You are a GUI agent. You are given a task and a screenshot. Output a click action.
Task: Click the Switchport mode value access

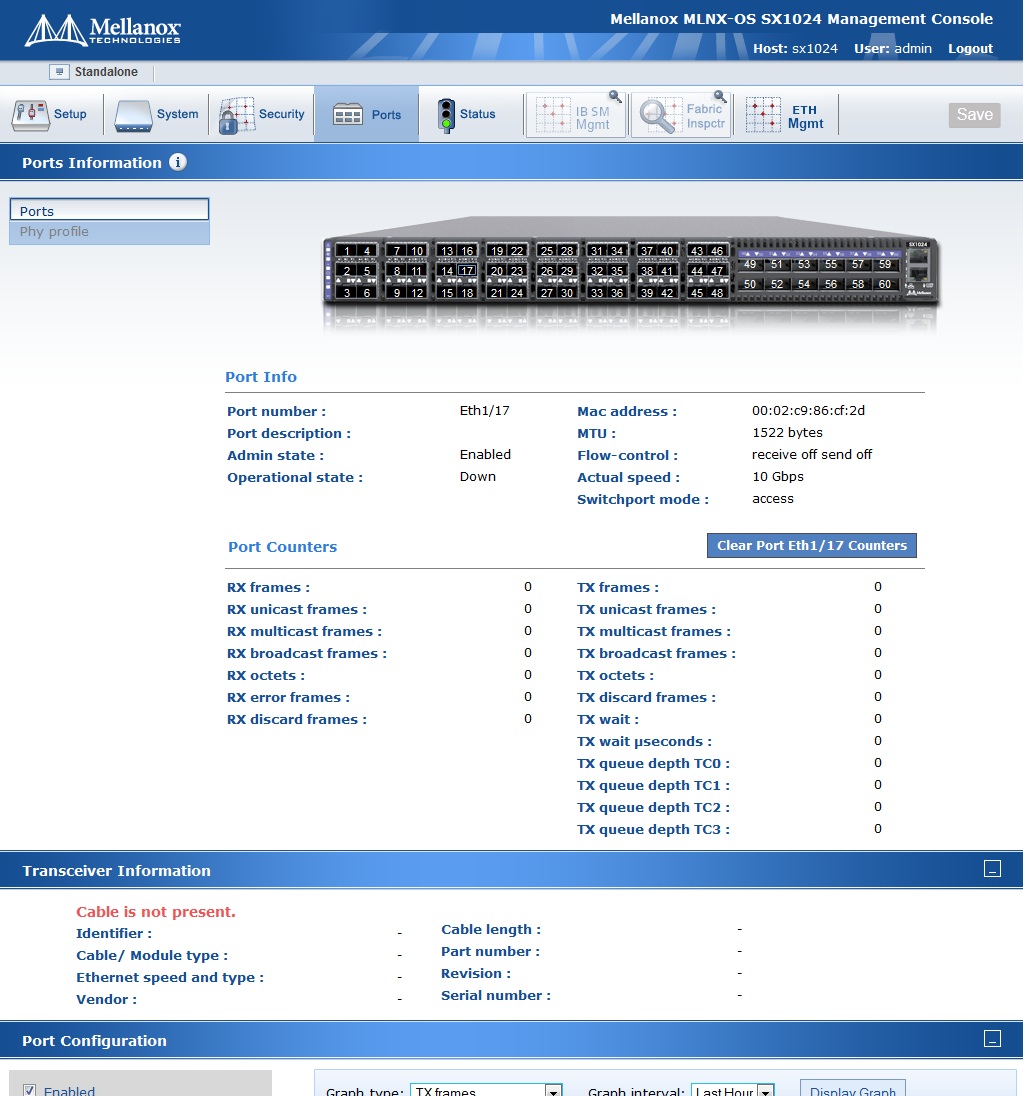[772, 498]
